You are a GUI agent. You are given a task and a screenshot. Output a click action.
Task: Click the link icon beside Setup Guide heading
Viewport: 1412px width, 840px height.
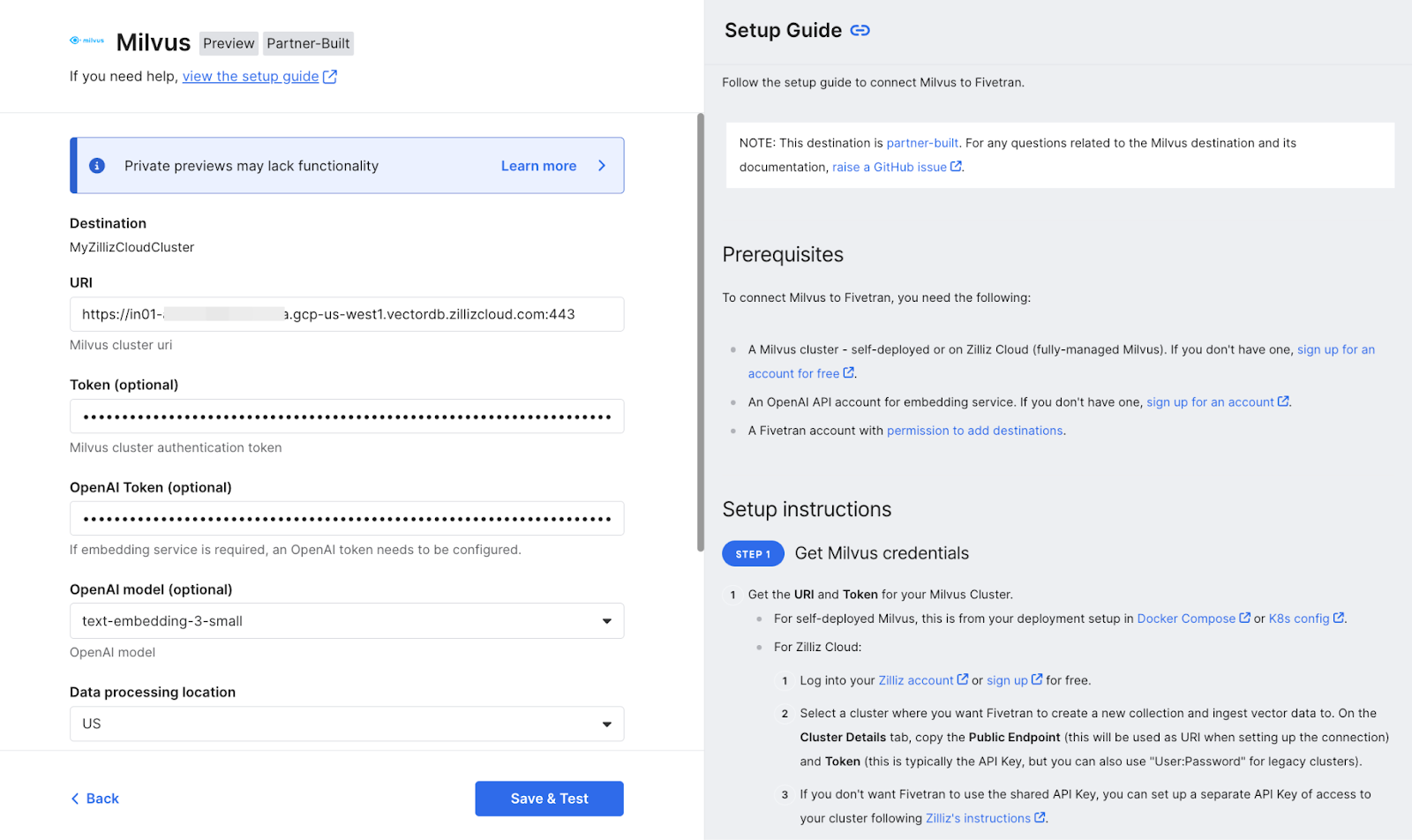860,31
